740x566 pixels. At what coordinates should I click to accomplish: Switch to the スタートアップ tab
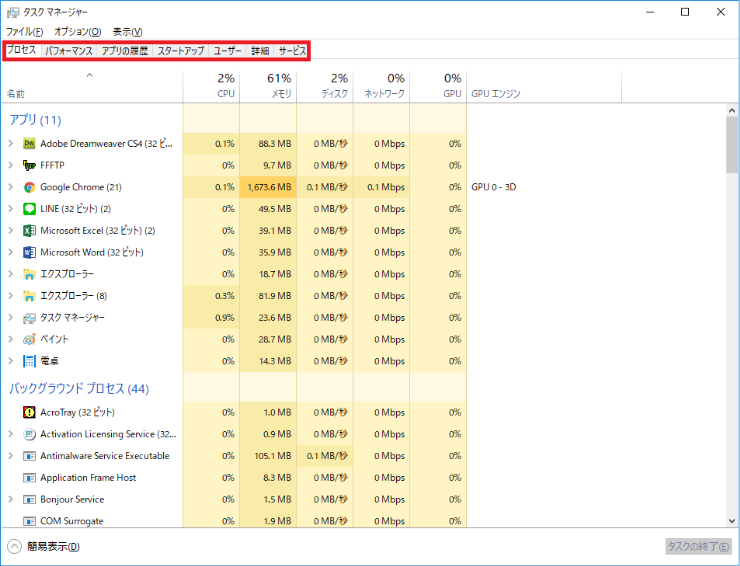click(181, 51)
